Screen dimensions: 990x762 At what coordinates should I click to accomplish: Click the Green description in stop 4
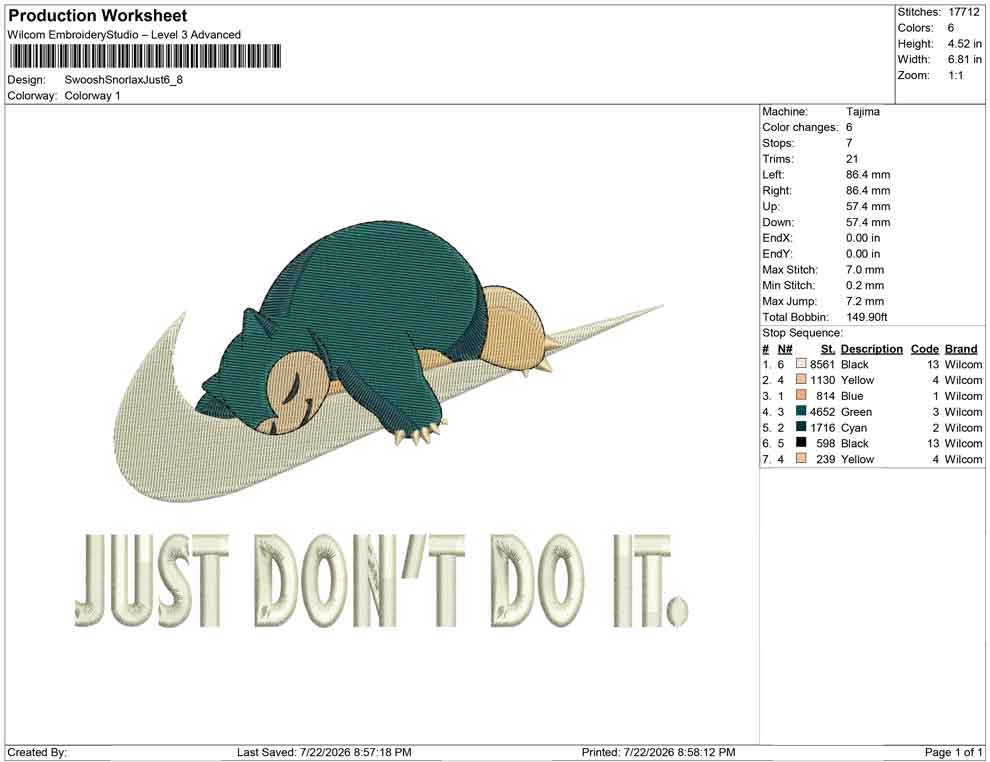point(856,411)
